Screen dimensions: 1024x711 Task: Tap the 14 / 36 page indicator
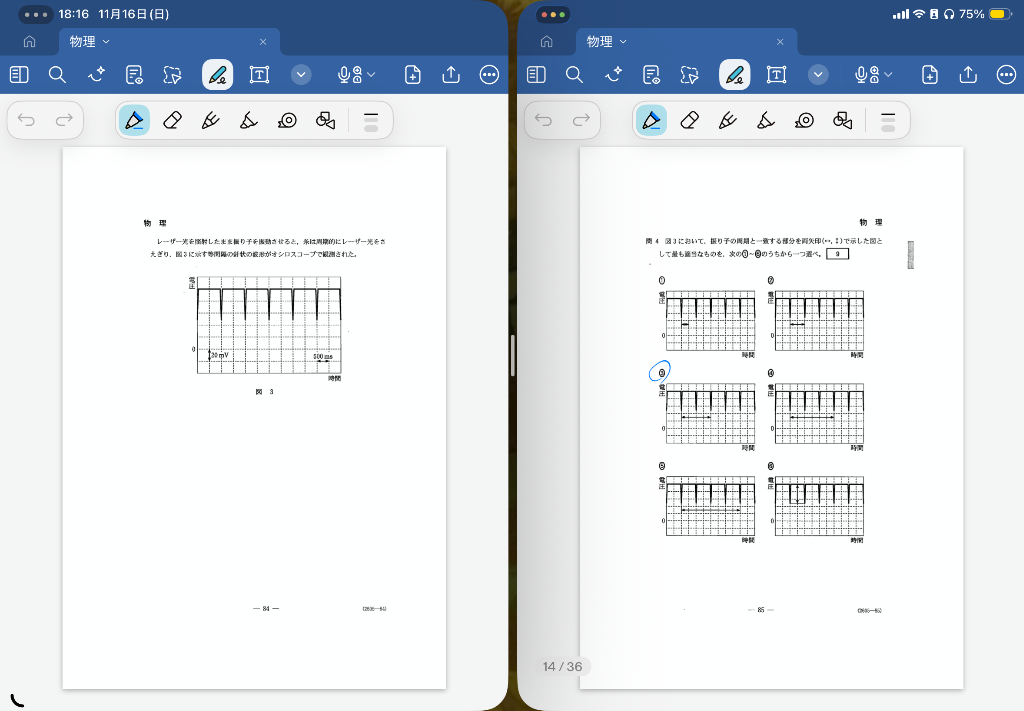562,666
